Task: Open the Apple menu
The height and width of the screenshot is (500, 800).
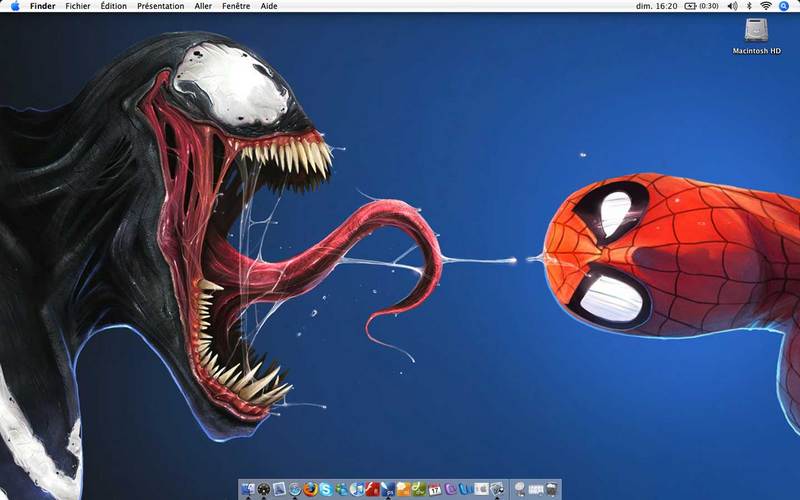Action: point(15,6)
